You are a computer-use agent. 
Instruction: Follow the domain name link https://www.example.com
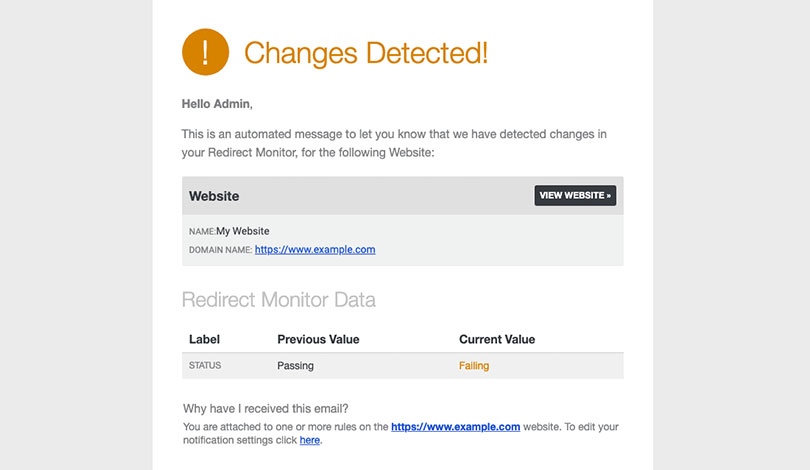pos(315,249)
